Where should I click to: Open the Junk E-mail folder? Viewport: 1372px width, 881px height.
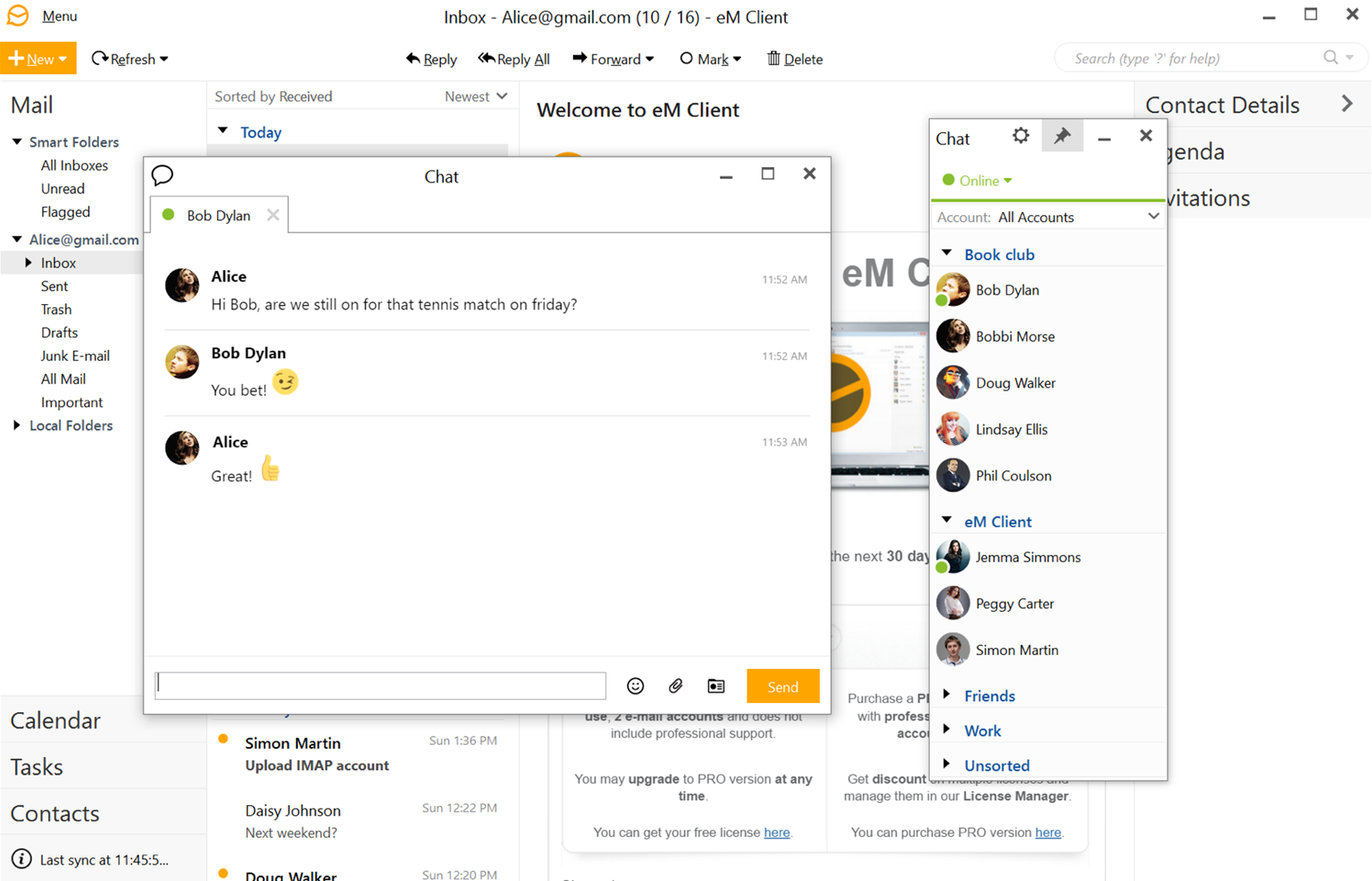pos(75,356)
